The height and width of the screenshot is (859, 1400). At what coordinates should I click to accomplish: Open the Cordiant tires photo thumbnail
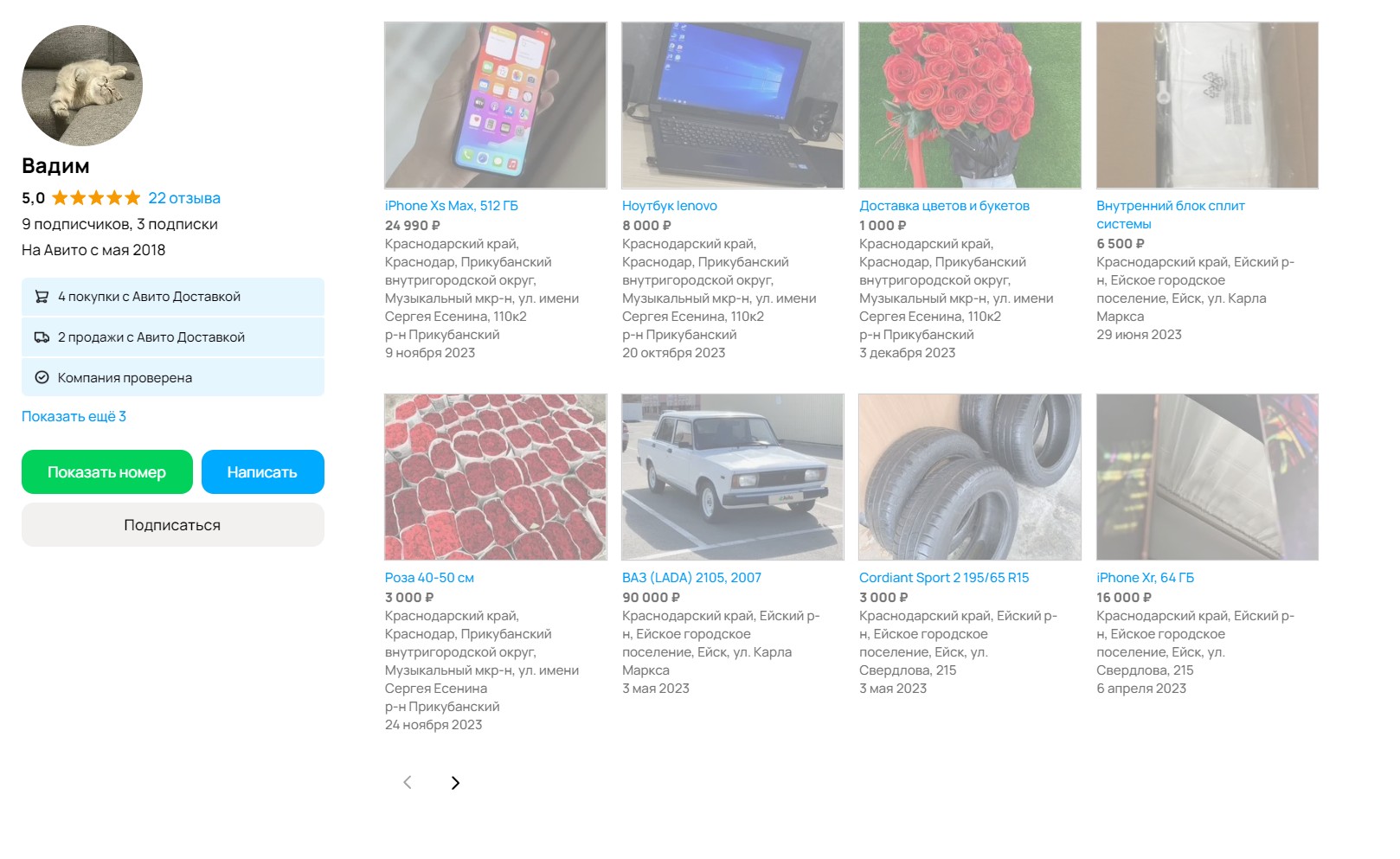coord(970,478)
